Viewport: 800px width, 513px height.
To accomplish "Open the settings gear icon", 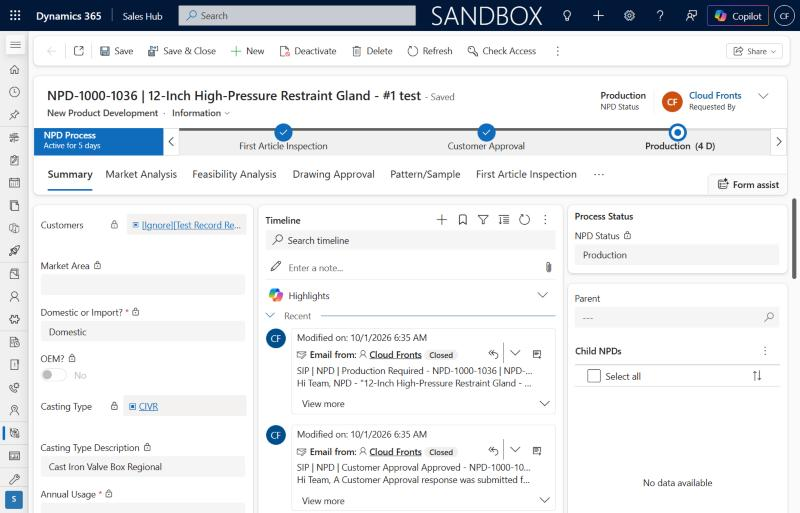I will (x=630, y=16).
